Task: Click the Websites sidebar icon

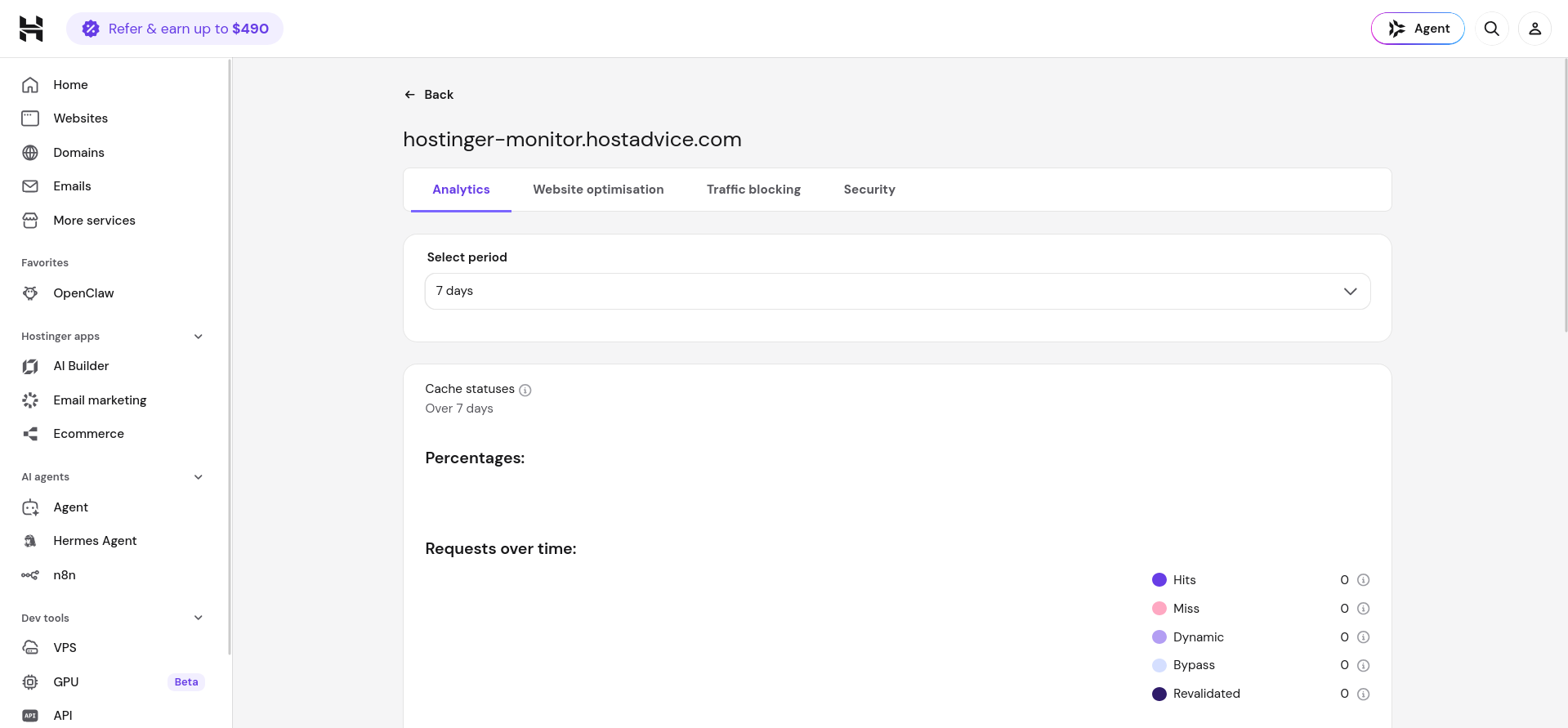Action: 30,118
